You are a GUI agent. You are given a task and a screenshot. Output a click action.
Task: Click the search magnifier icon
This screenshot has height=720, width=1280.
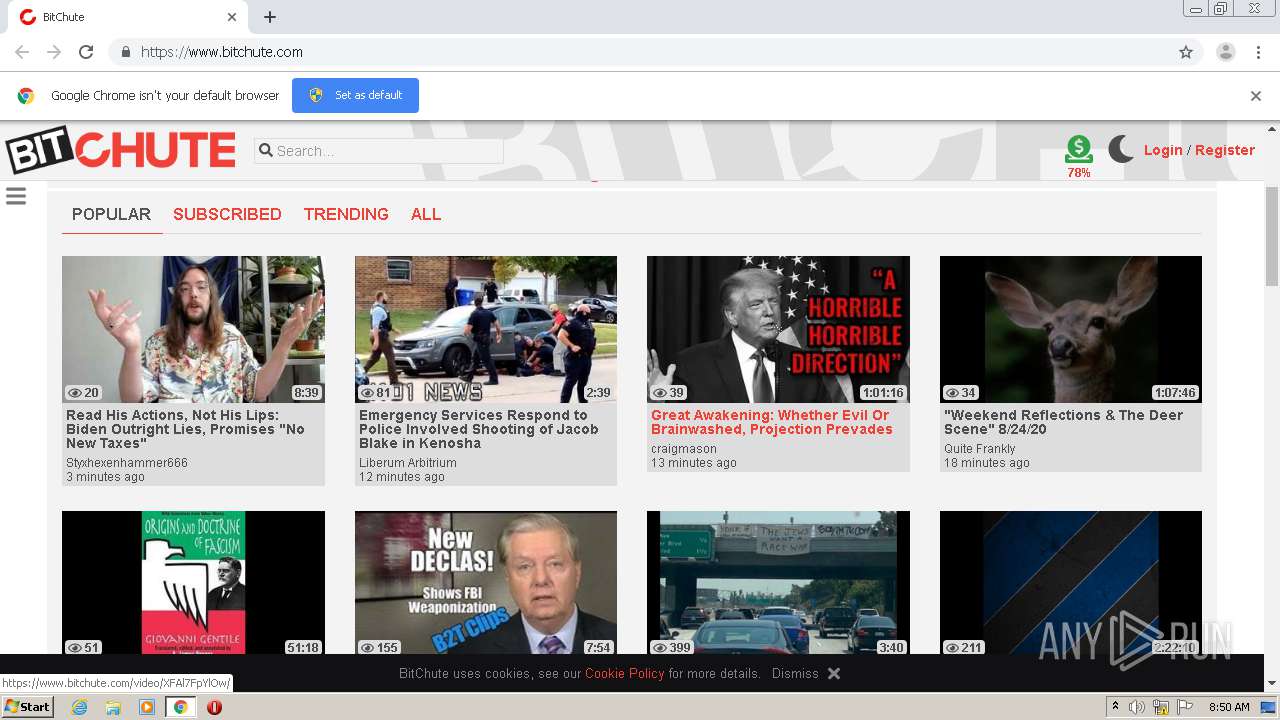coord(266,151)
